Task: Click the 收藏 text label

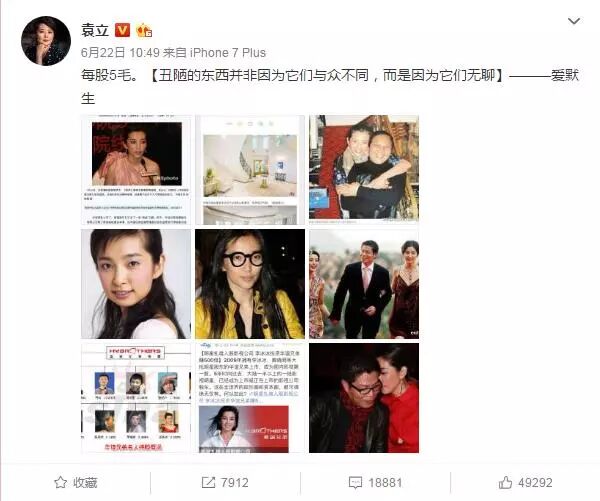Action: pyautogui.click(x=85, y=483)
